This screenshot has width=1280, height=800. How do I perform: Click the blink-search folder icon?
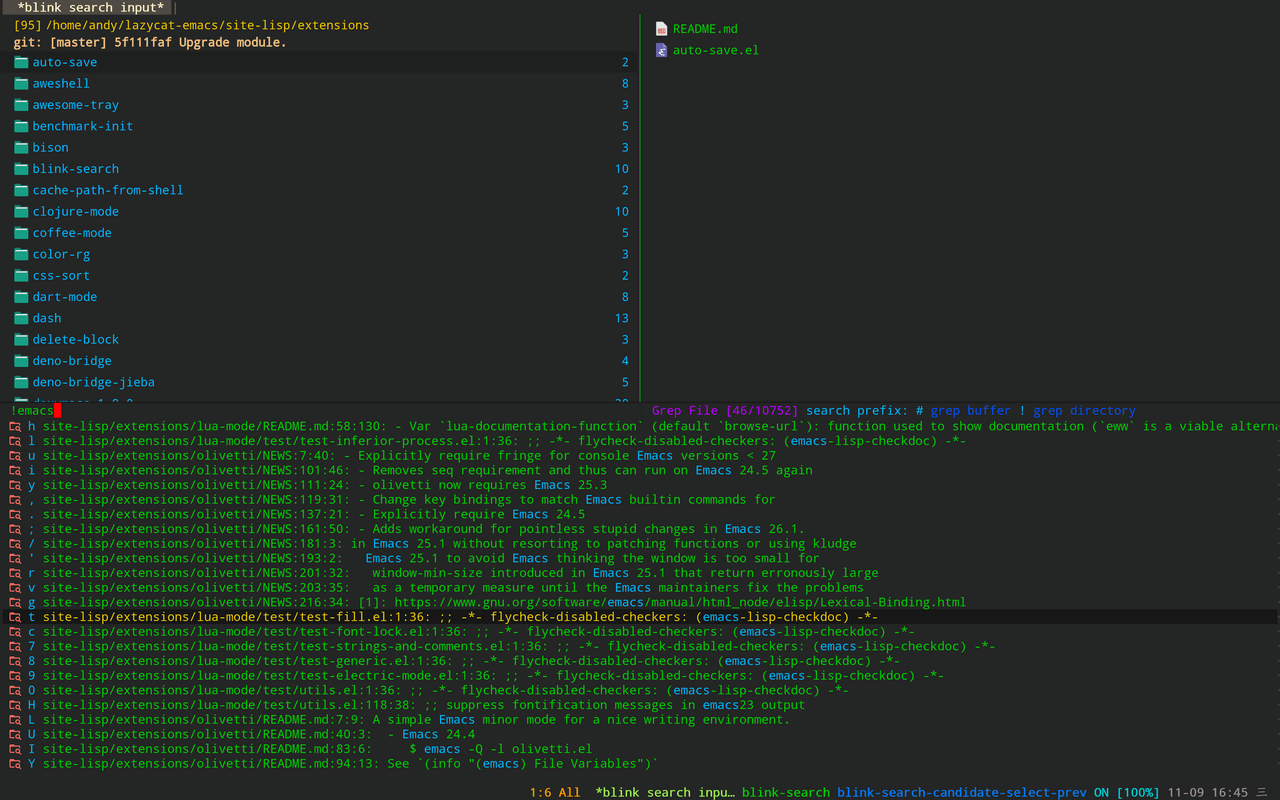click(22, 169)
